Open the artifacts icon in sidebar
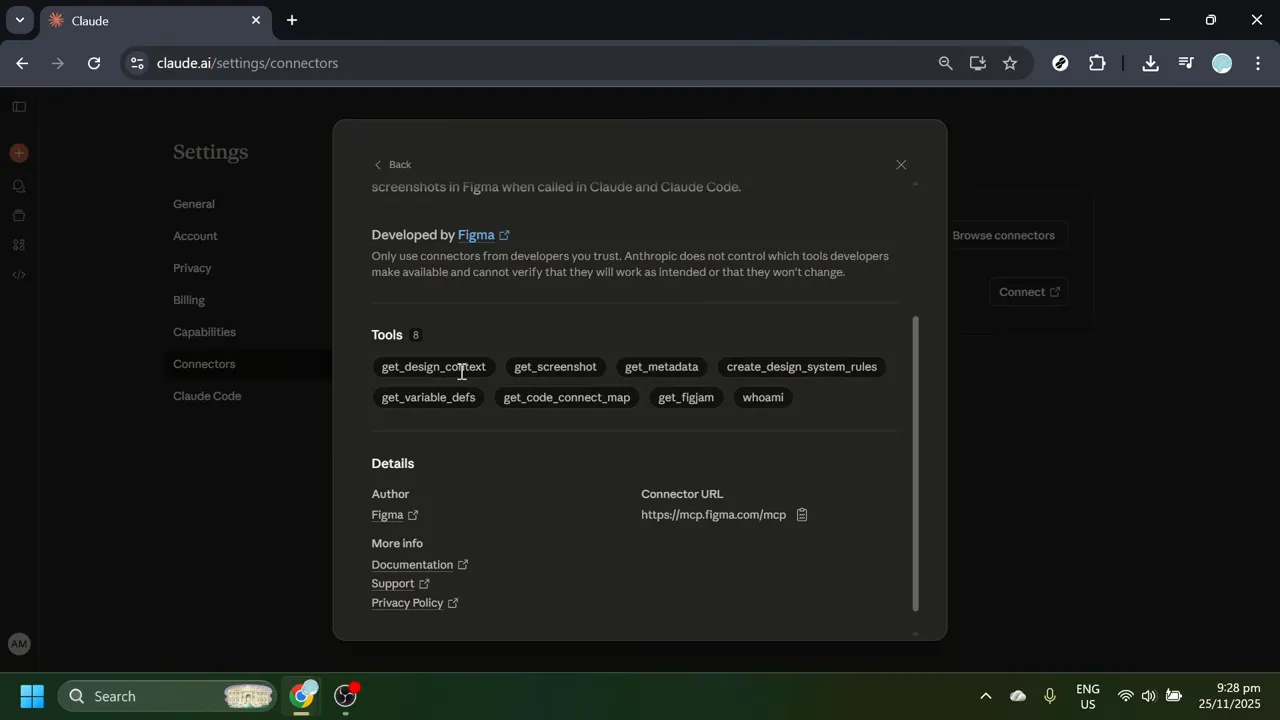This screenshot has height=720, width=1280. pos(19,245)
